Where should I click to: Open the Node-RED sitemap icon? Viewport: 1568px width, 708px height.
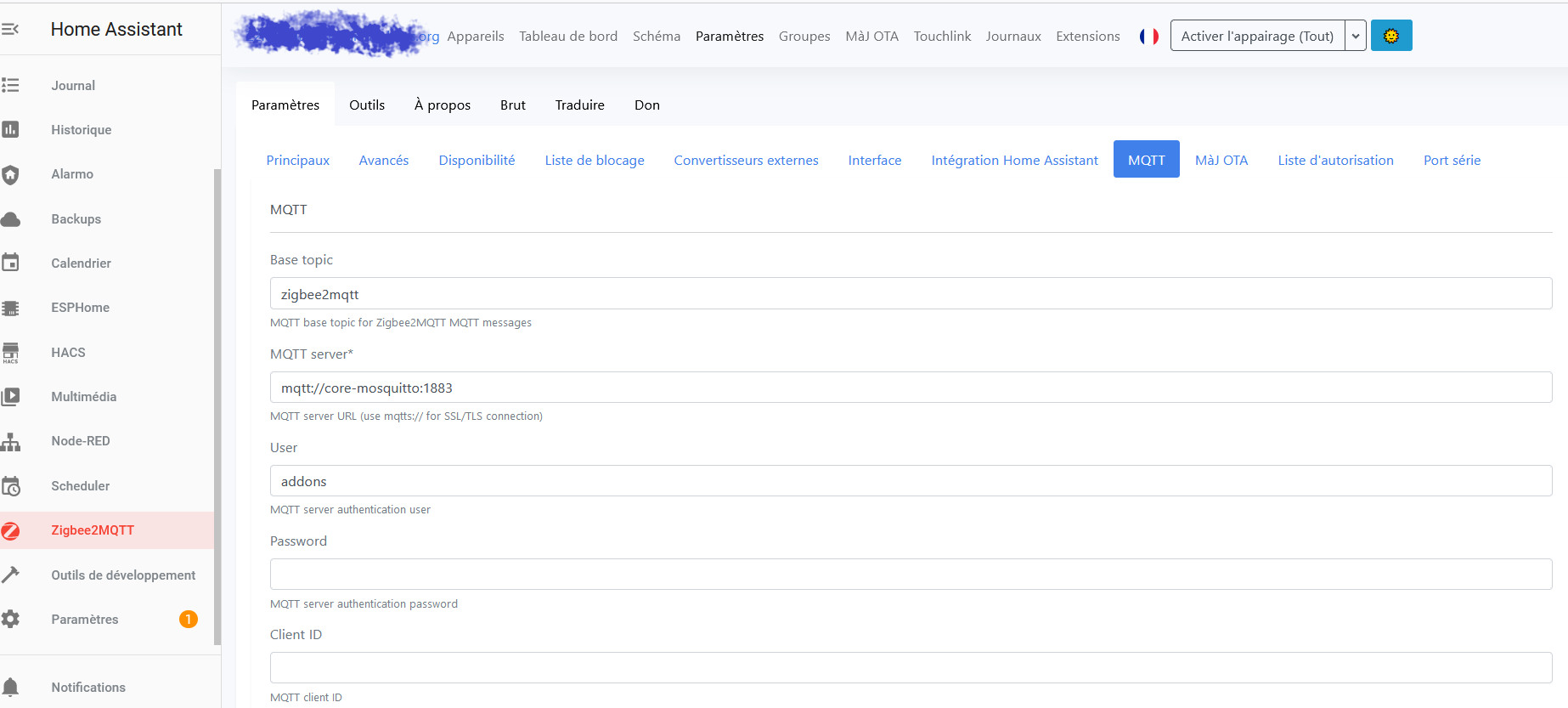(10, 441)
